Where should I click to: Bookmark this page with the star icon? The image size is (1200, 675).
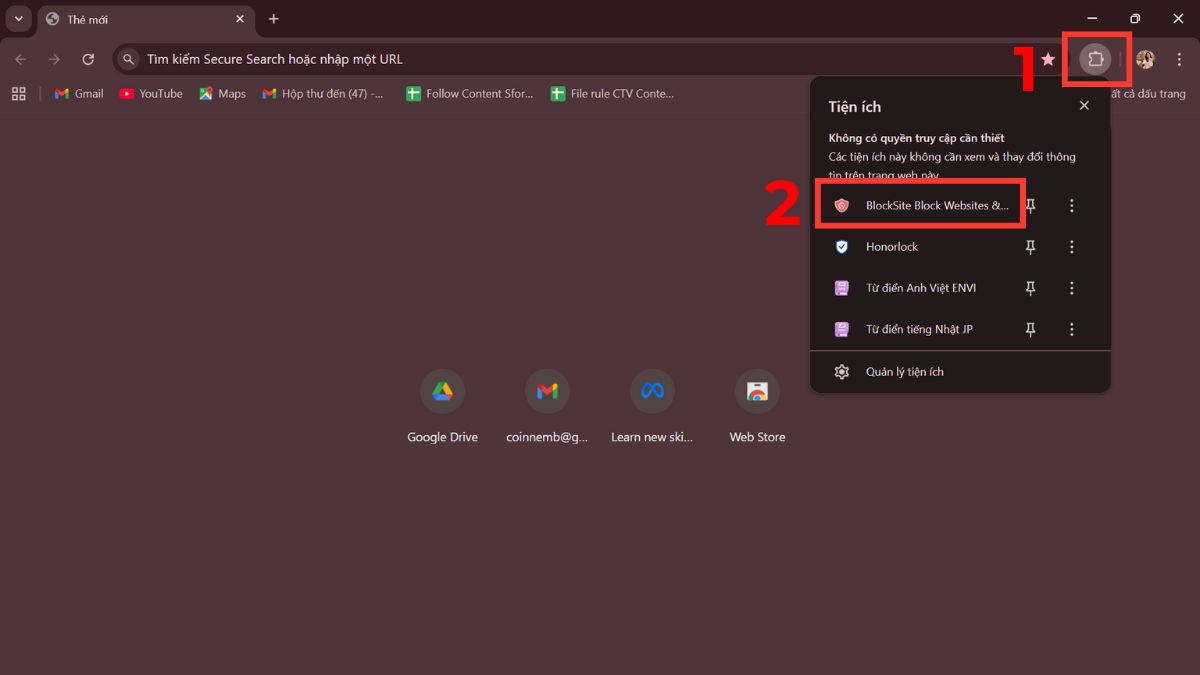click(1047, 59)
